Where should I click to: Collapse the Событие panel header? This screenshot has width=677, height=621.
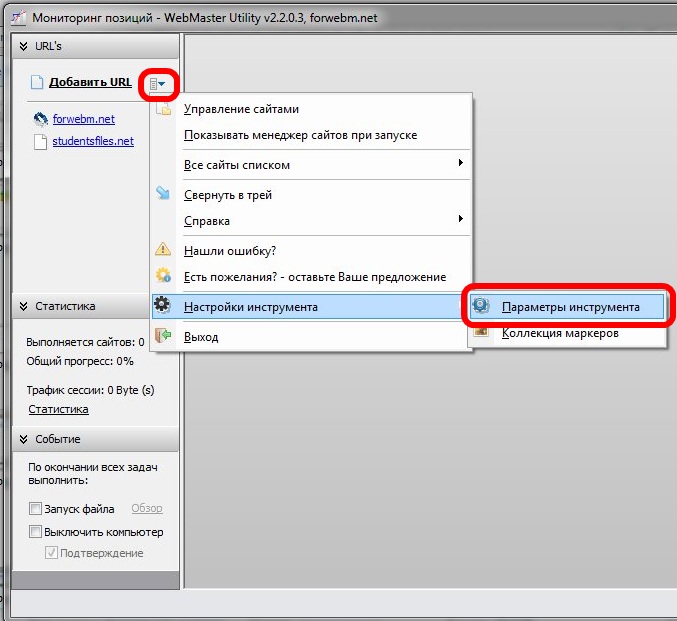[24, 439]
